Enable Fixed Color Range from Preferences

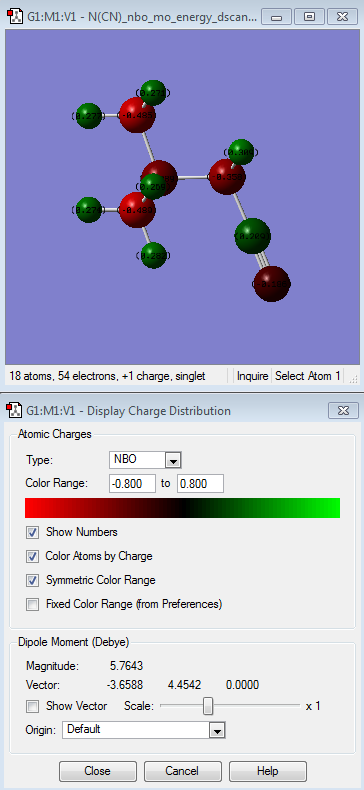point(33,604)
